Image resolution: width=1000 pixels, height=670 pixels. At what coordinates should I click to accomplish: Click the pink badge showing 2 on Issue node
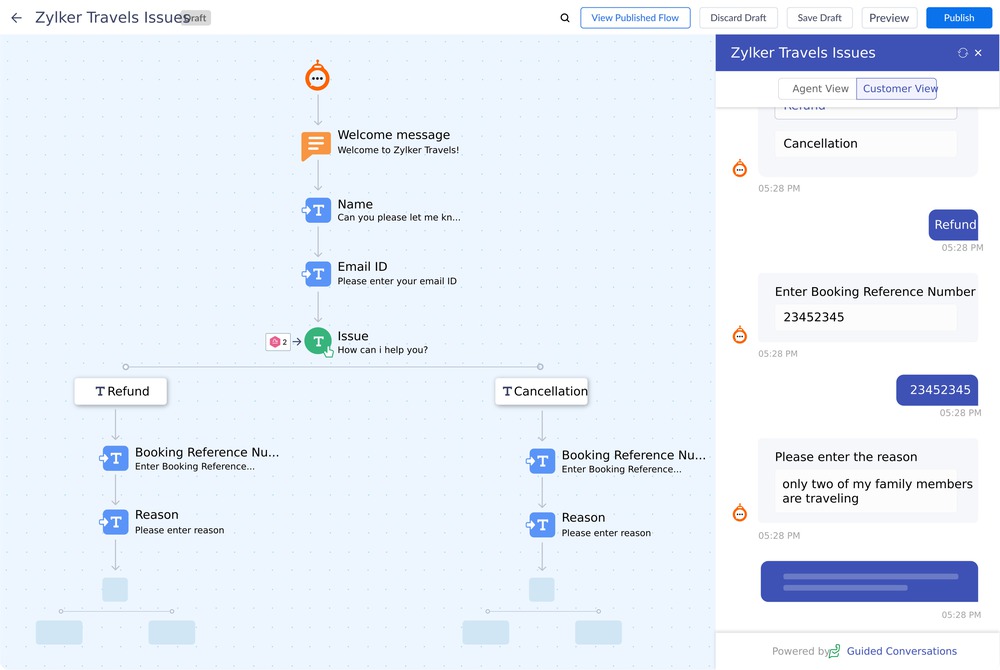tap(277, 341)
